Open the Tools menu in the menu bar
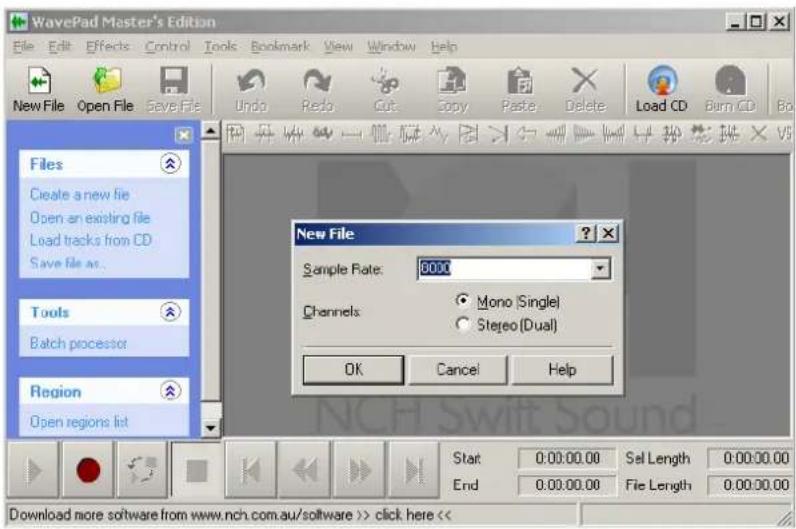The height and width of the screenshot is (529, 796). coord(220,47)
